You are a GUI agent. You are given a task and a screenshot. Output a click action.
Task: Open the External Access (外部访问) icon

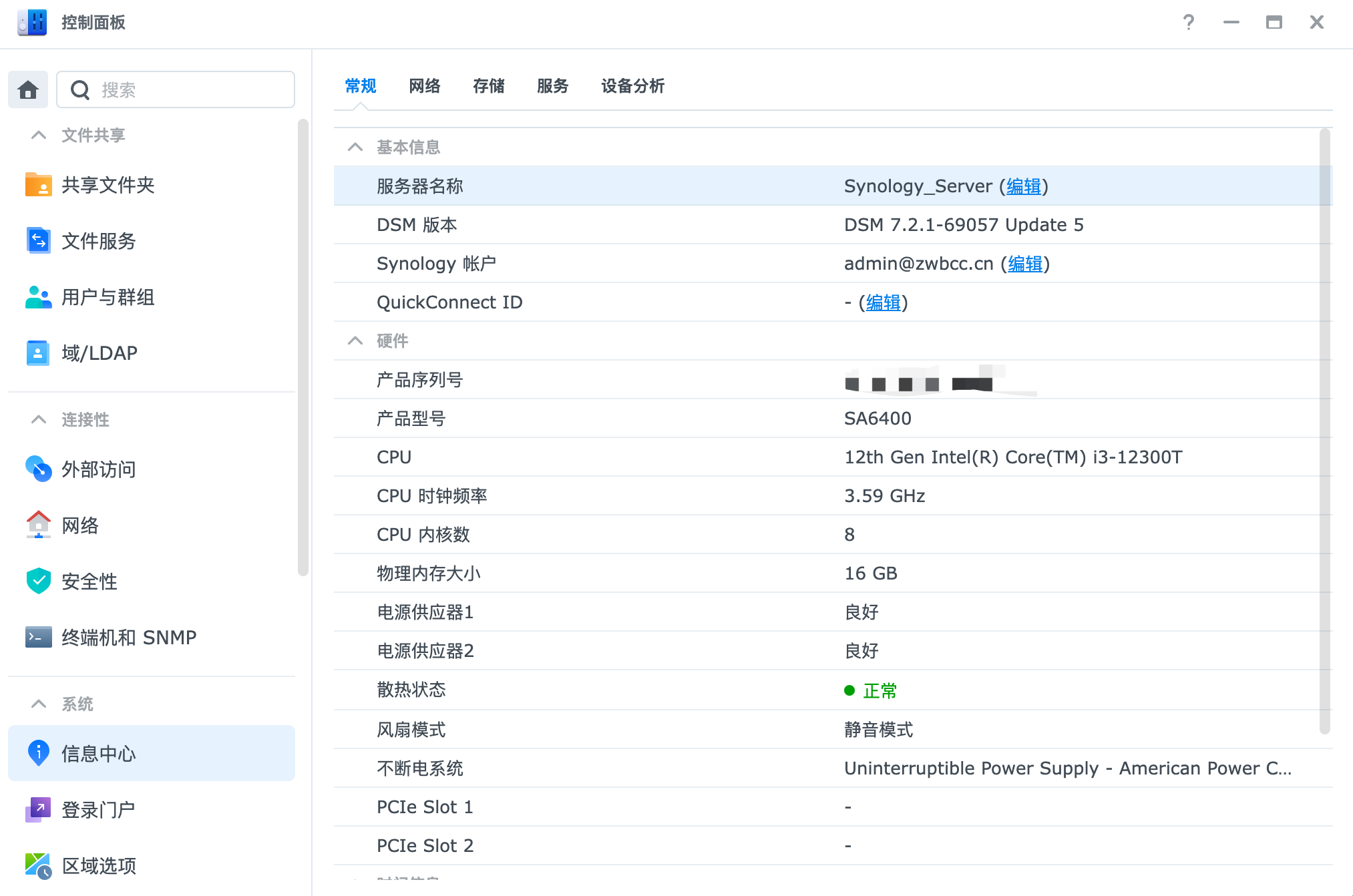(39, 469)
